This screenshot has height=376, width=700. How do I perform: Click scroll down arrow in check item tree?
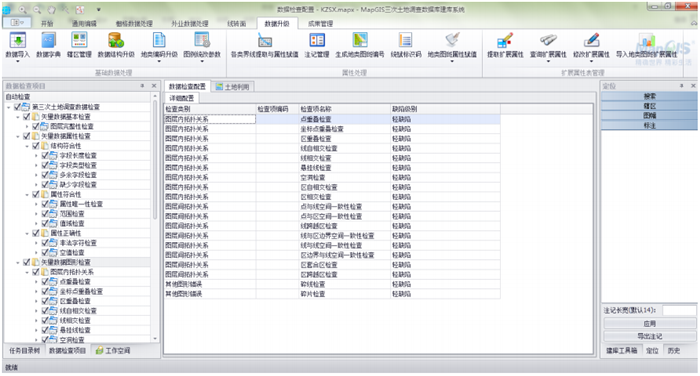[155, 339]
